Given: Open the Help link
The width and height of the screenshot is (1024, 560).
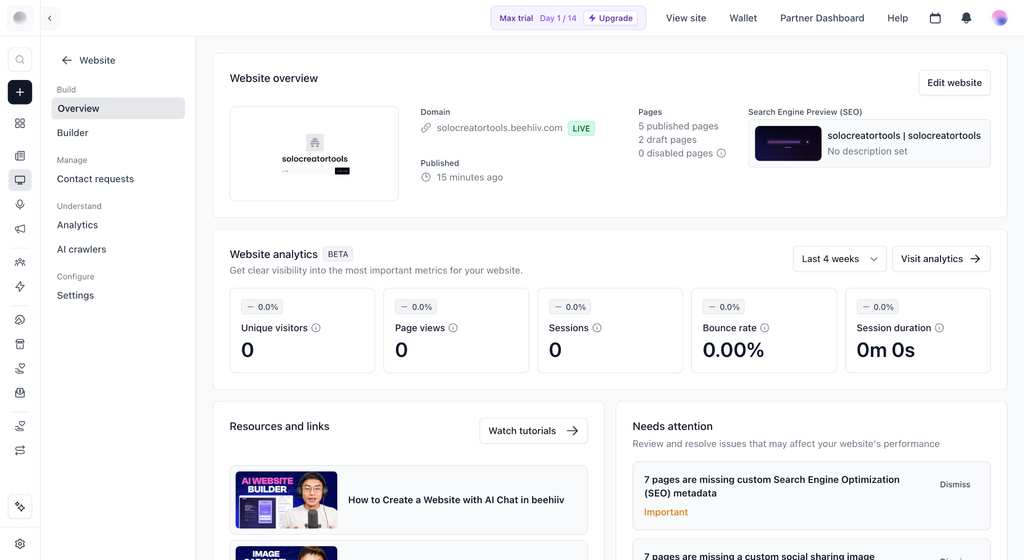Looking at the screenshot, I should pyautogui.click(x=897, y=18).
